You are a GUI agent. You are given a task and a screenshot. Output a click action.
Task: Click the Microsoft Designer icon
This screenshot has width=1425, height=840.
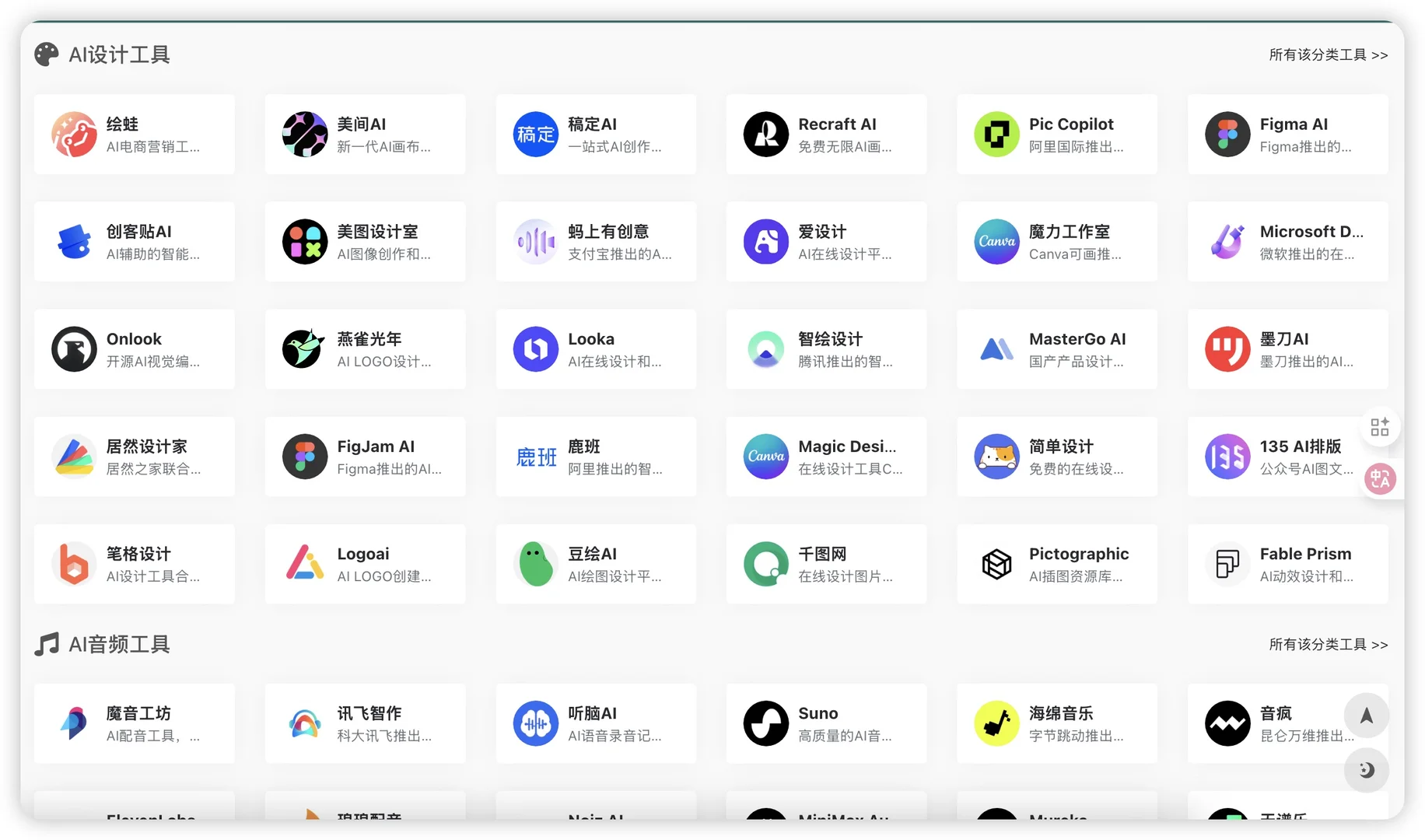click(x=1228, y=242)
